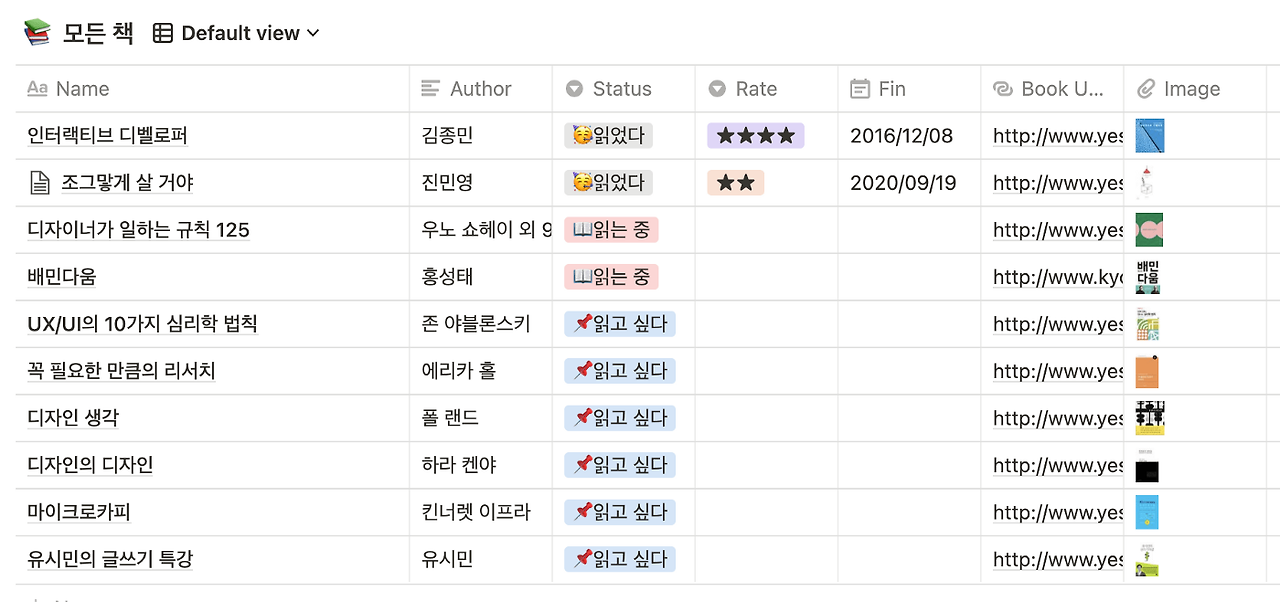Click page icon beside 조그맣게 살 거야
The width and height of the screenshot is (1280, 602).
coord(39,183)
